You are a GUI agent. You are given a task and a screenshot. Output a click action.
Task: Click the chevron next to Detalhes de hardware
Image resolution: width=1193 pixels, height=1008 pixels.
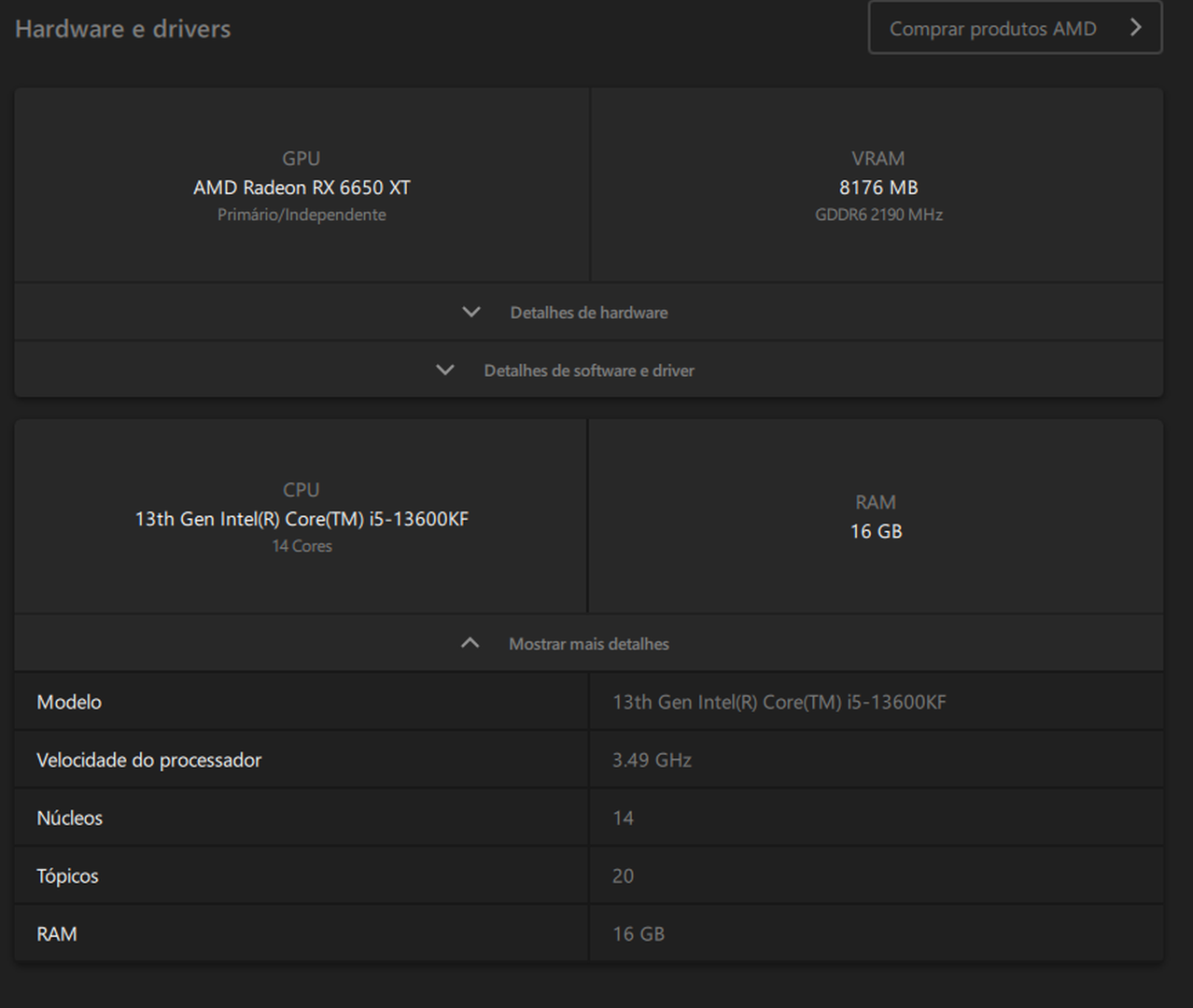click(471, 312)
